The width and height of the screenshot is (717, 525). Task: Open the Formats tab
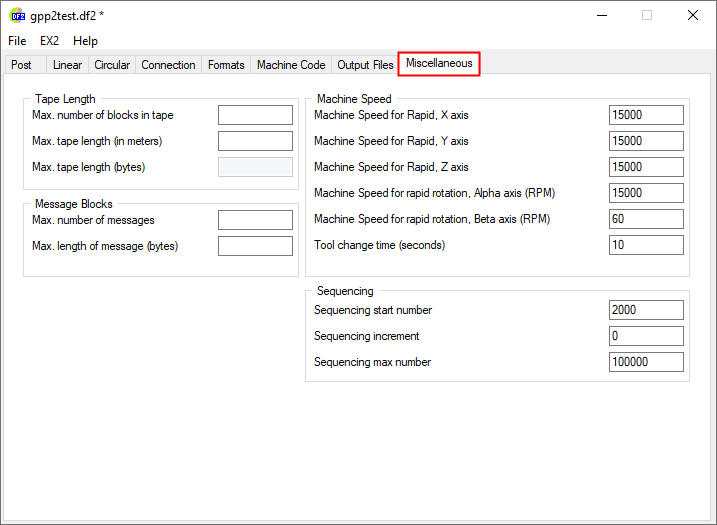click(x=226, y=65)
